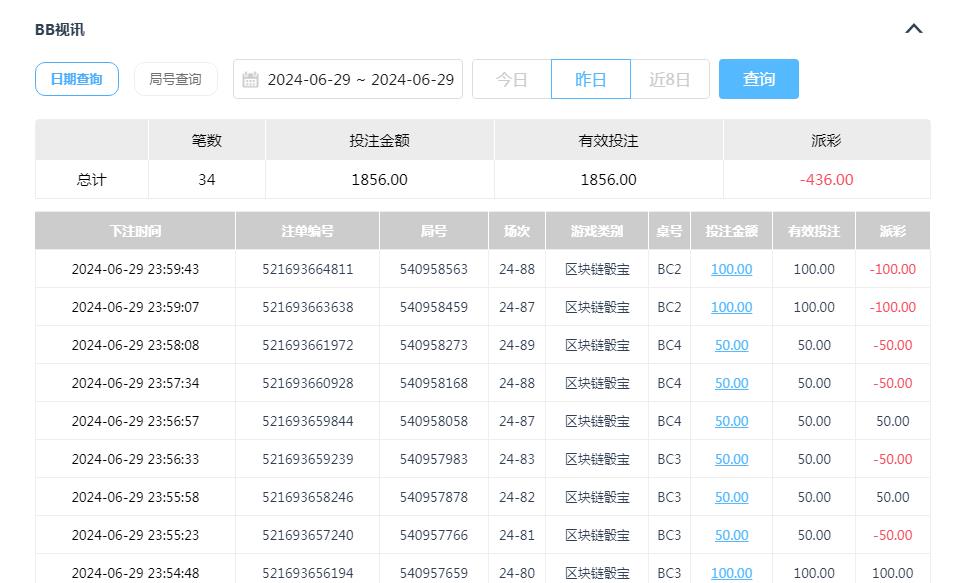Select the 日期查询 tab
This screenshot has width=975, height=583.
tap(77, 79)
